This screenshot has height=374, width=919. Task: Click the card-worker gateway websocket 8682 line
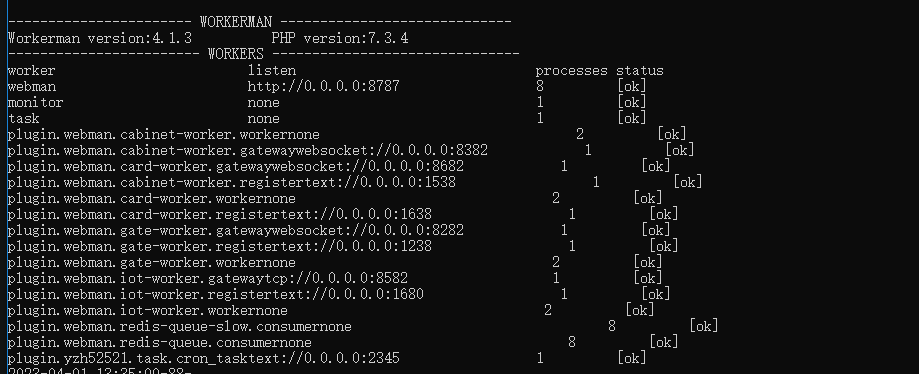pyautogui.click(x=236, y=166)
